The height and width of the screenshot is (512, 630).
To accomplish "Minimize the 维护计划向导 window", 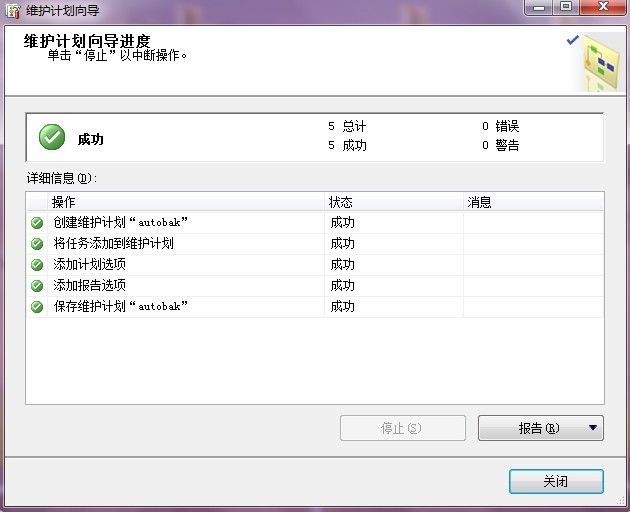I will coord(538,7).
